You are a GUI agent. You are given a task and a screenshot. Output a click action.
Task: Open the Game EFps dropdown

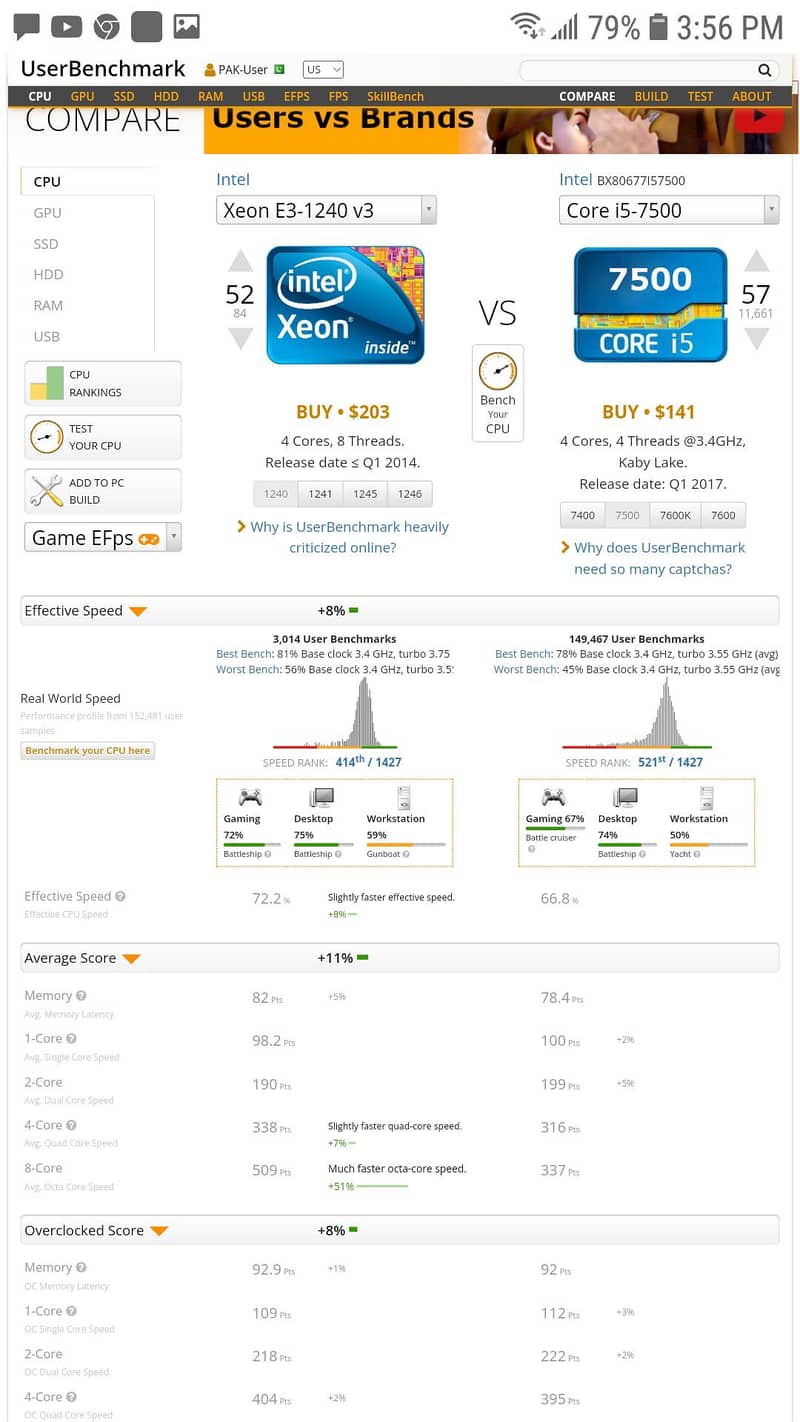pos(103,537)
